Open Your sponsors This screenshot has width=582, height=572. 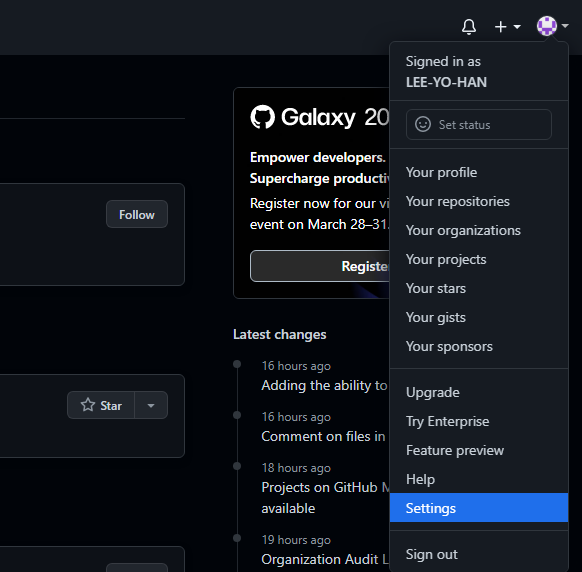(x=479, y=346)
